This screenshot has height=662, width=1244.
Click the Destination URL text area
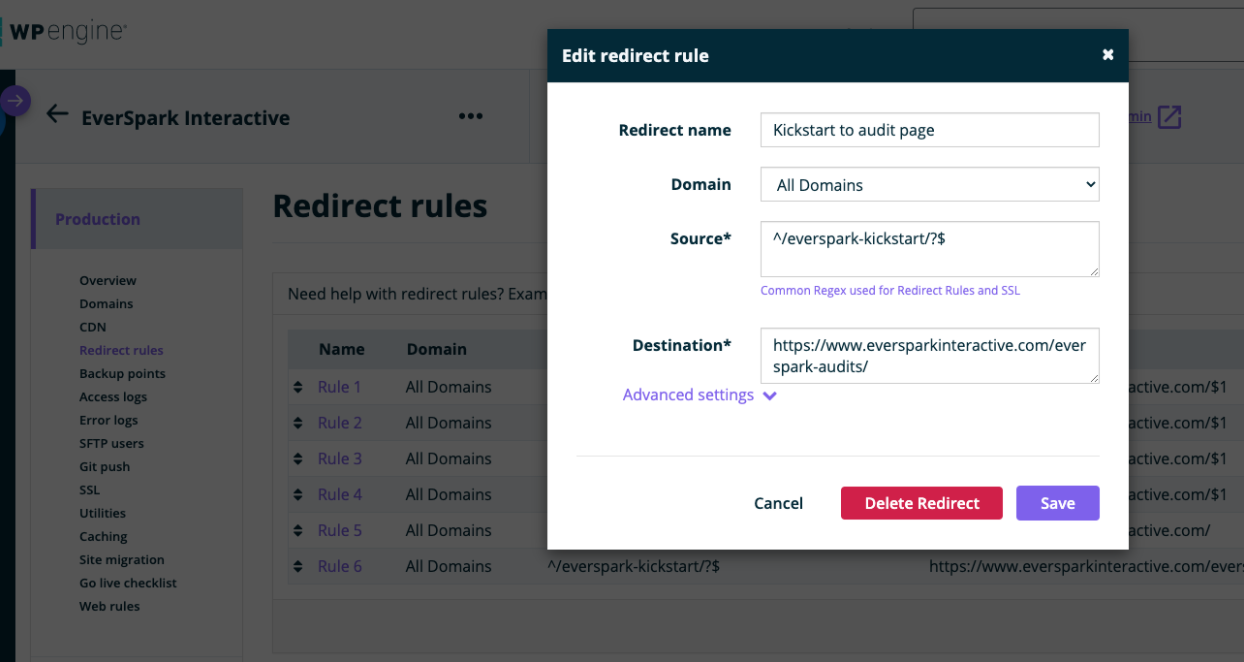(929, 355)
